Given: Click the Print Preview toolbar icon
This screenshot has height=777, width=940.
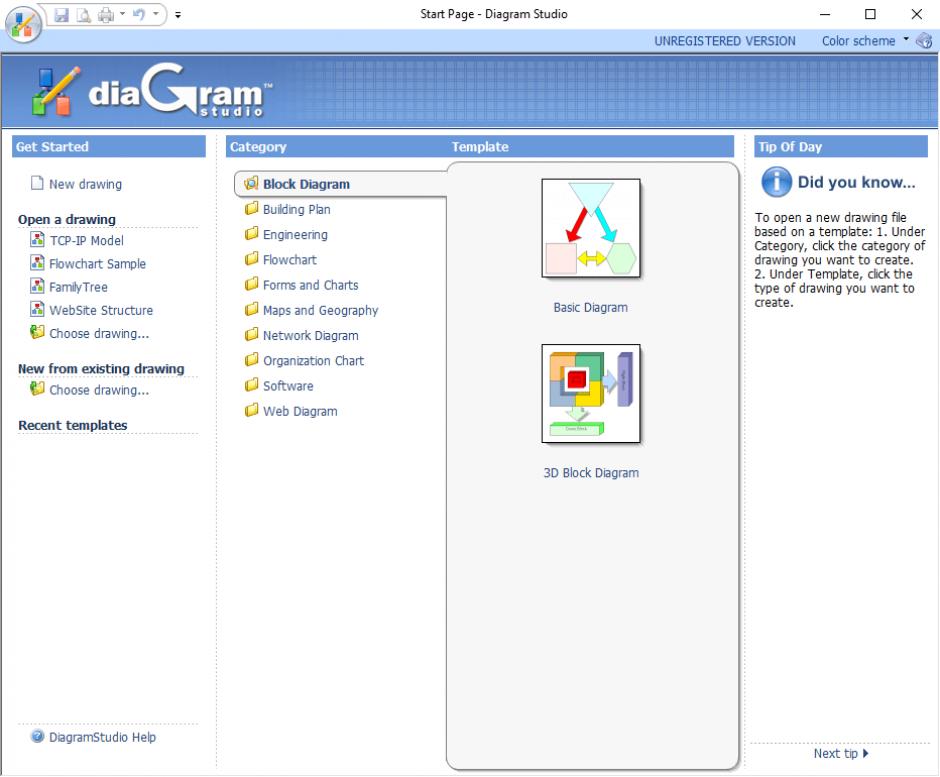Looking at the screenshot, I should [x=84, y=15].
